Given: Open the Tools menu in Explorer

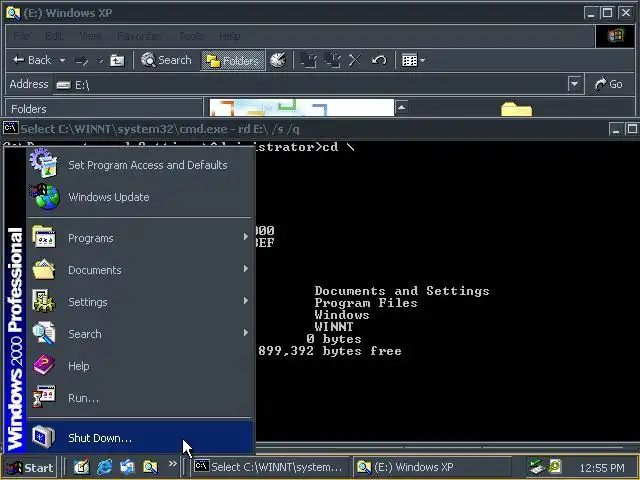Looking at the screenshot, I should point(191,36).
